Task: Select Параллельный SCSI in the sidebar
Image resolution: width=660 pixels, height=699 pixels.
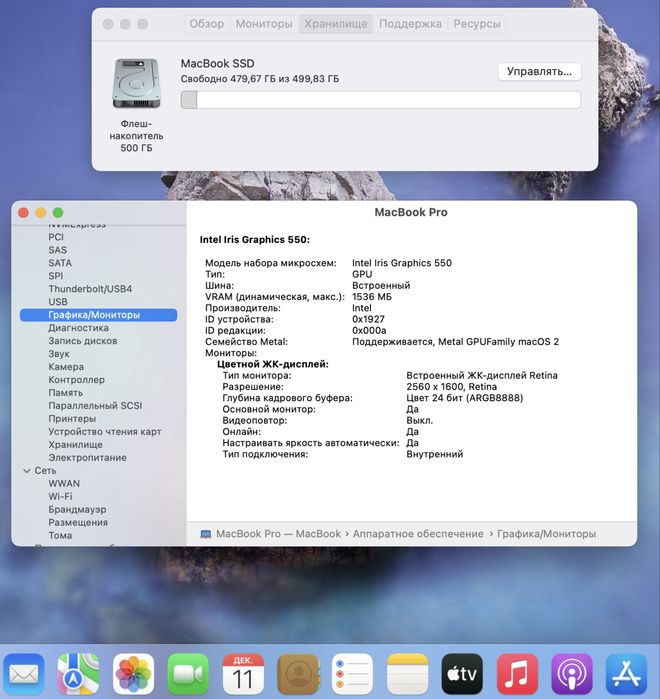Action: pyautogui.click(x=95, y=406)
